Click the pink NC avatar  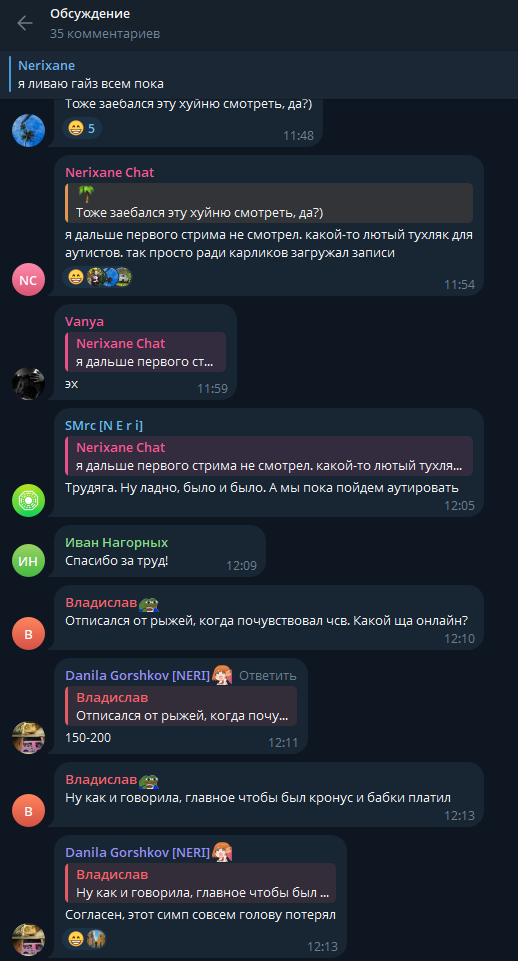(29, 280)
